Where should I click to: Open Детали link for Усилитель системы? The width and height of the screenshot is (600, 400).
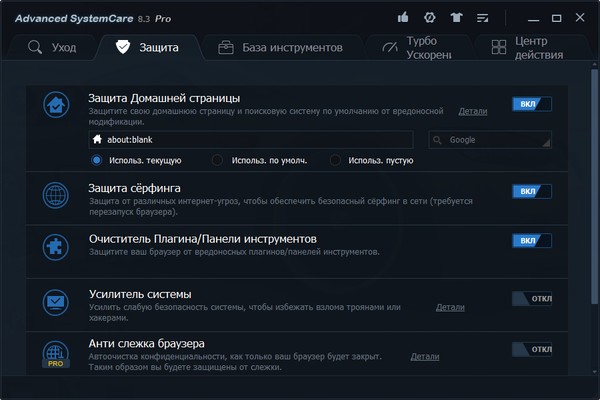pos(450,307)
